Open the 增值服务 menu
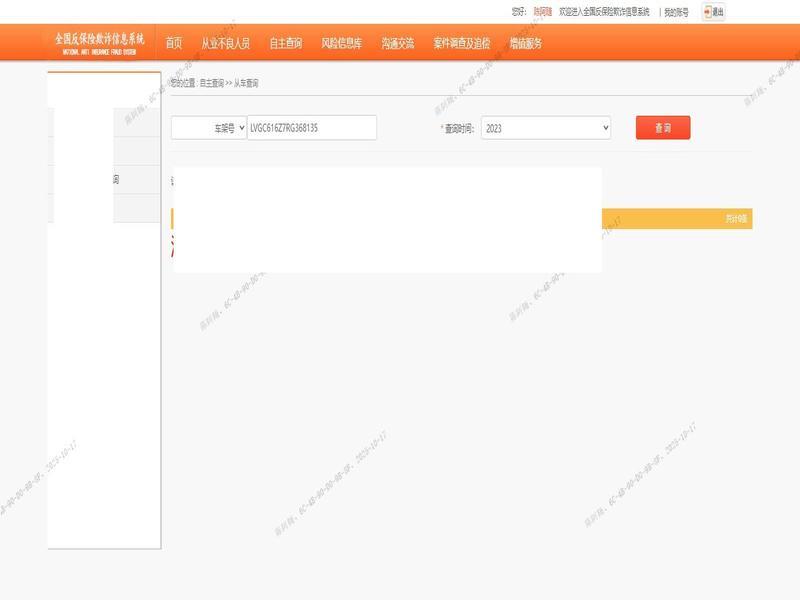The height and width of the screenshot is (600, 800). coord(525,43)
